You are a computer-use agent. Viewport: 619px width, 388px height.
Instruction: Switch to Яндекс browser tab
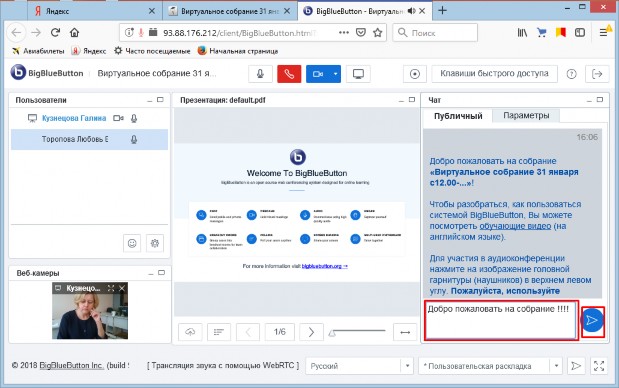95,11
